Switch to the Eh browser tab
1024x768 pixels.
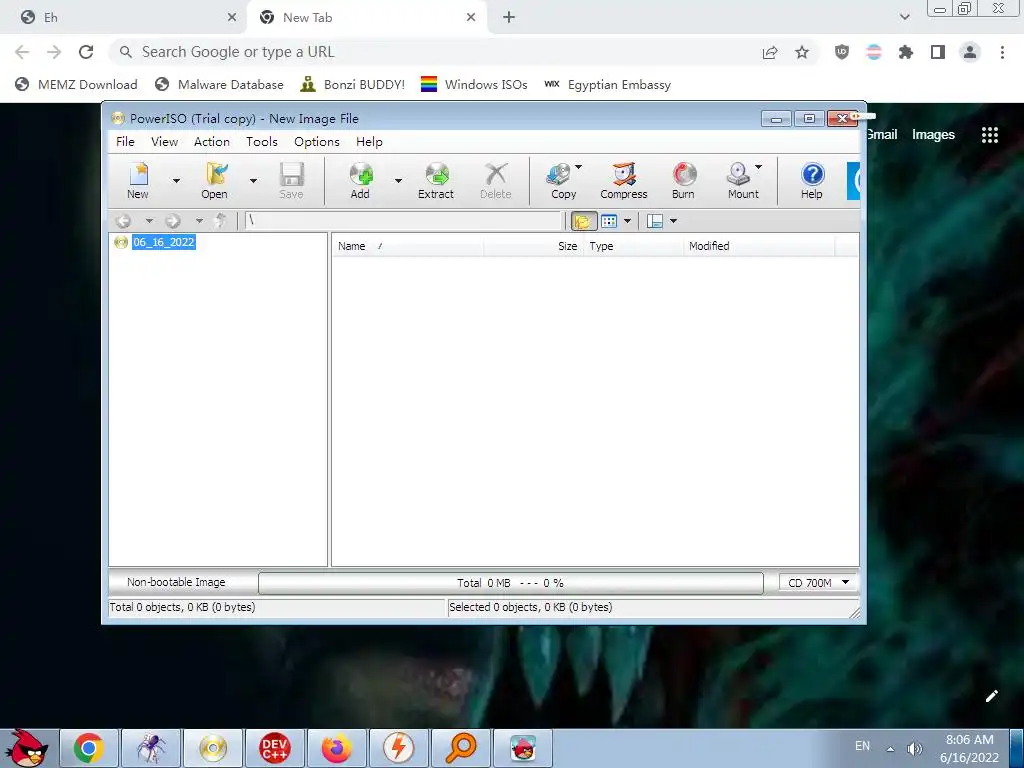[124, 18]
